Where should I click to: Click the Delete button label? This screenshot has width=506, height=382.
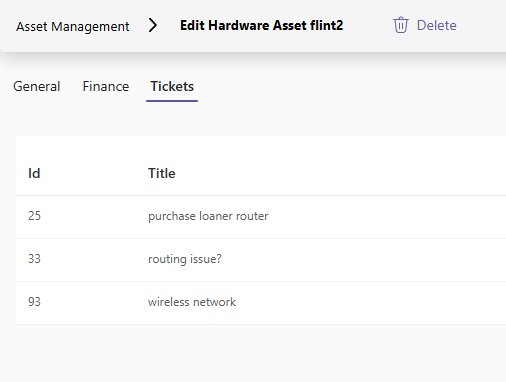[436, 25]
